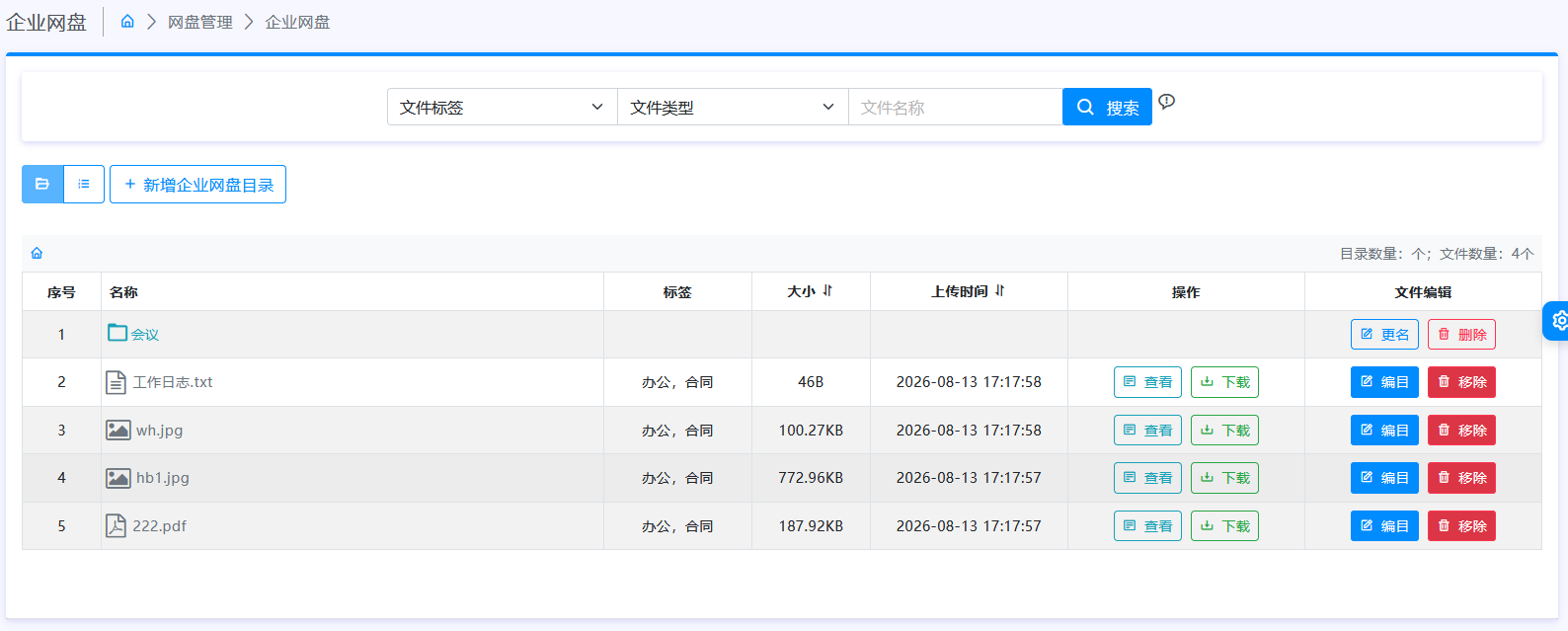Image resolution: width=1568 pixels, height=631 pixels.
Task: Open the search hint bubble icon
Action: point(1167,101)
